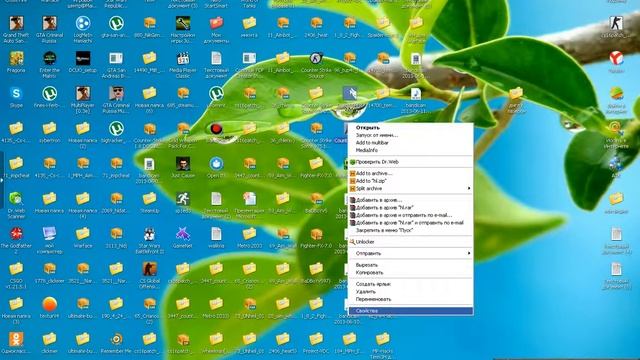
Task: Select Добавить в архив и отправить по e-mail...
Action: coord(411,215)
